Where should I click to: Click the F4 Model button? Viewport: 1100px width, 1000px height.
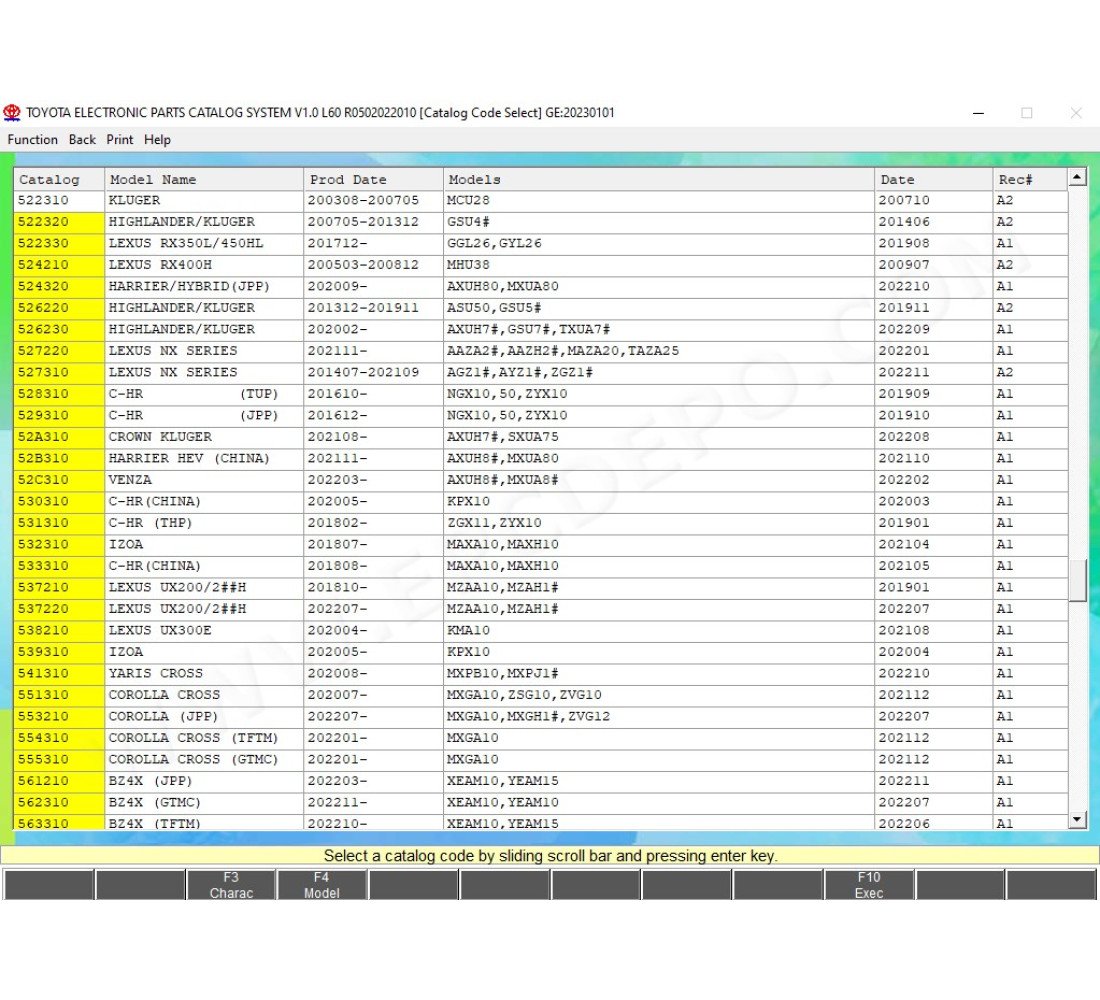(321, 885)
